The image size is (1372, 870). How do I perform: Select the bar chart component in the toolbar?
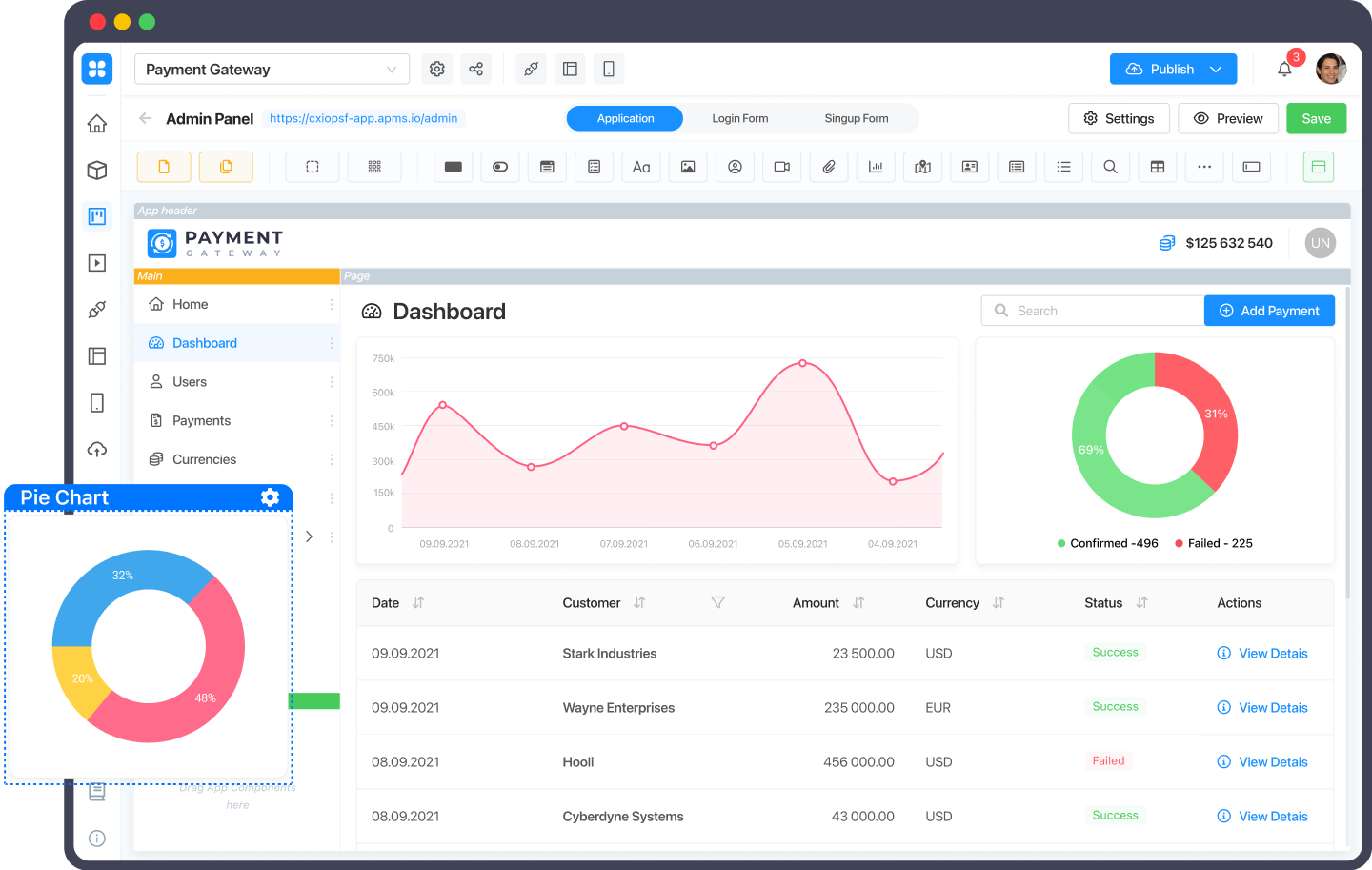876,167
